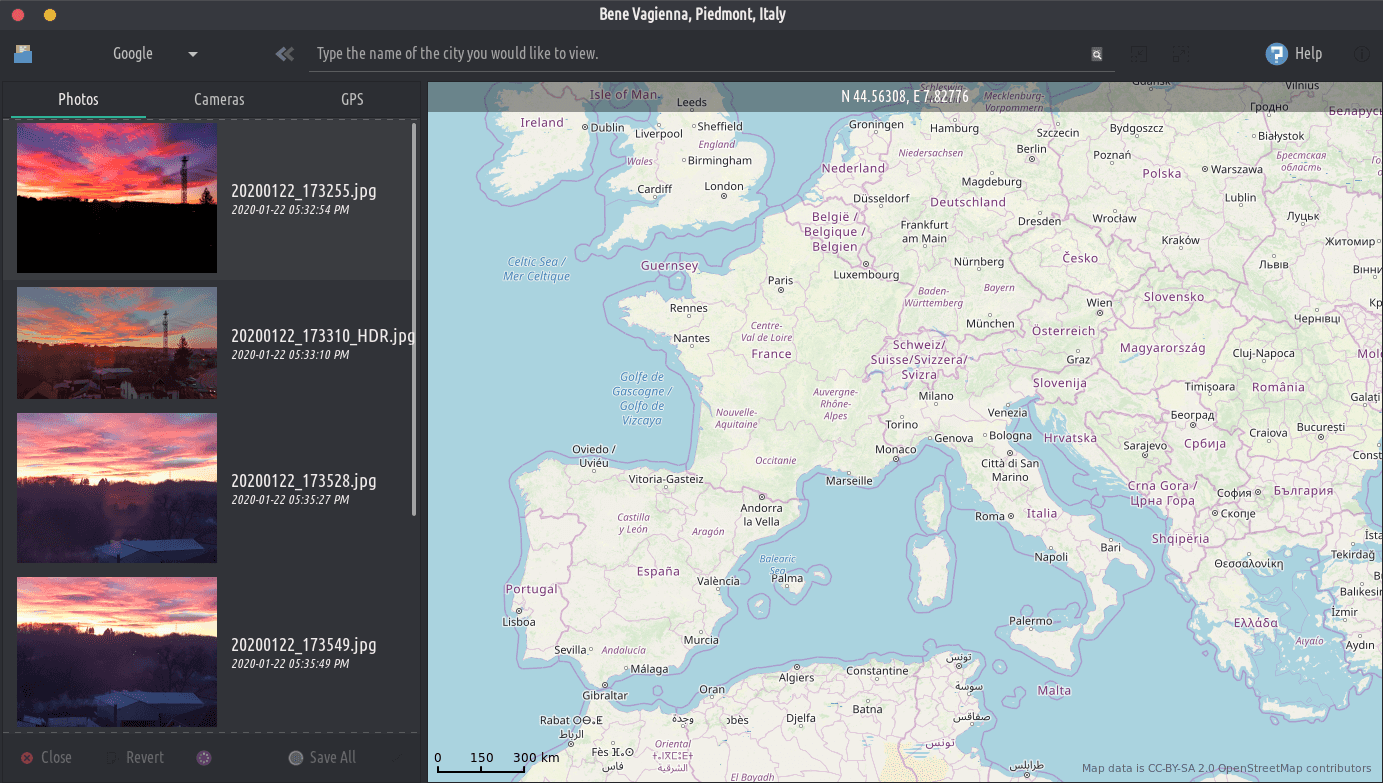Click the Algiers label on the map
Image resolution: width=1383 pixels, height=783 pixels.
796,678
